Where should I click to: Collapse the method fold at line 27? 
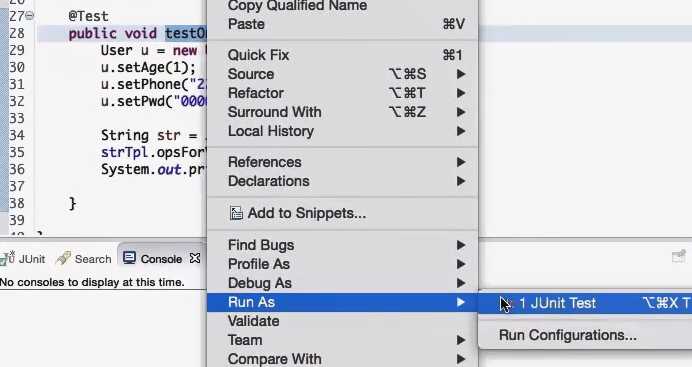[29, 16]
